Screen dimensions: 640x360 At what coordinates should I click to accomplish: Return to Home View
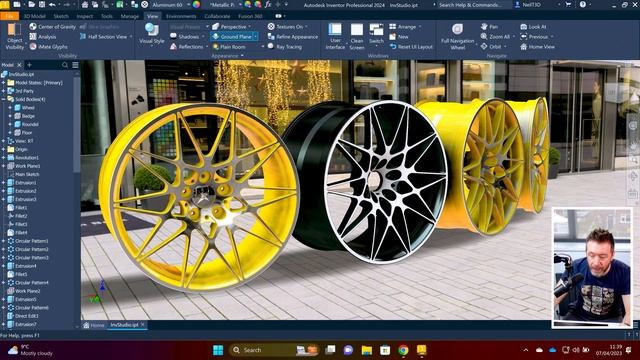click(537, 47)
